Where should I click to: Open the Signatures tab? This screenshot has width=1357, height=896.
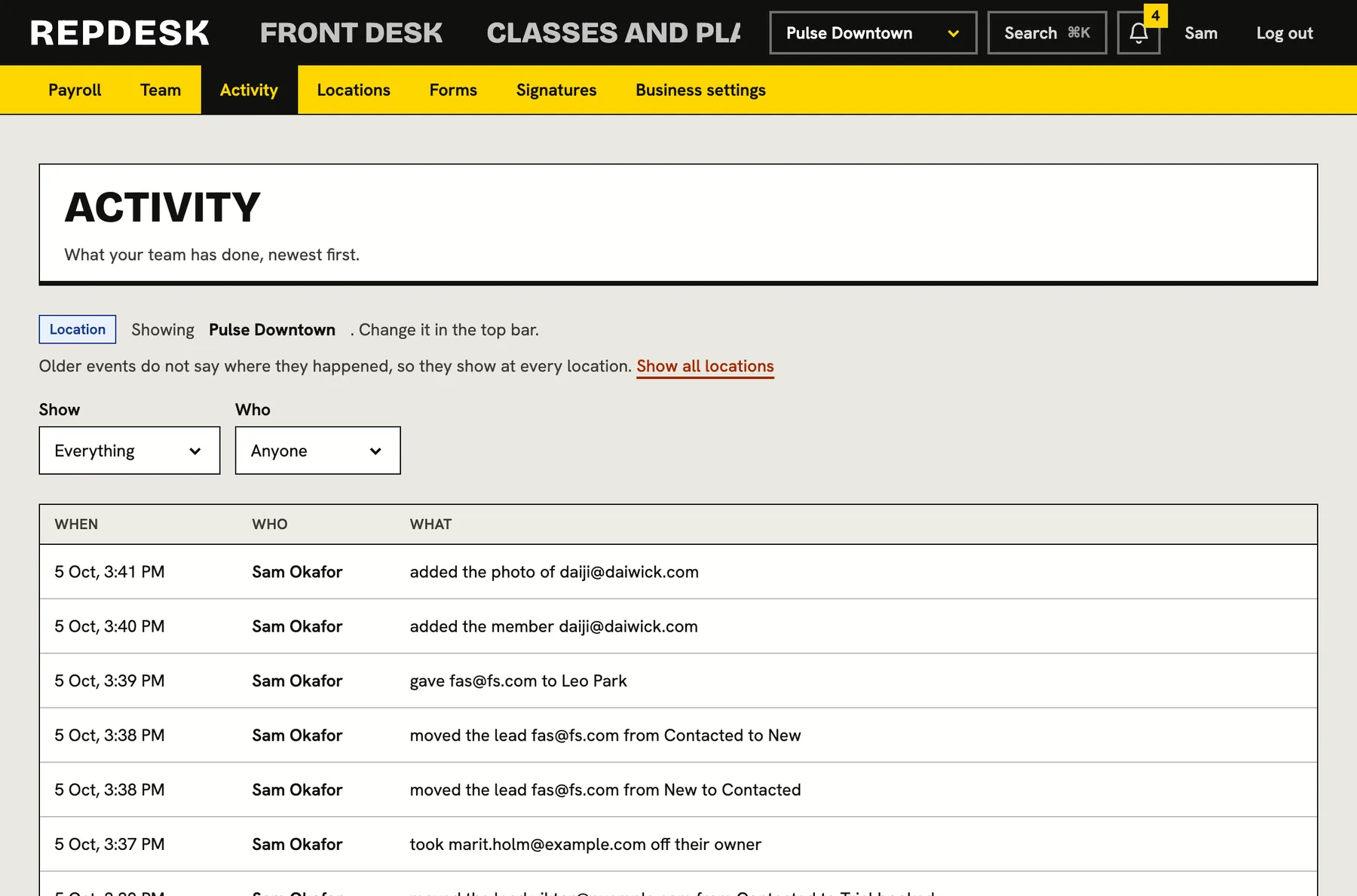tap(556, 90)
